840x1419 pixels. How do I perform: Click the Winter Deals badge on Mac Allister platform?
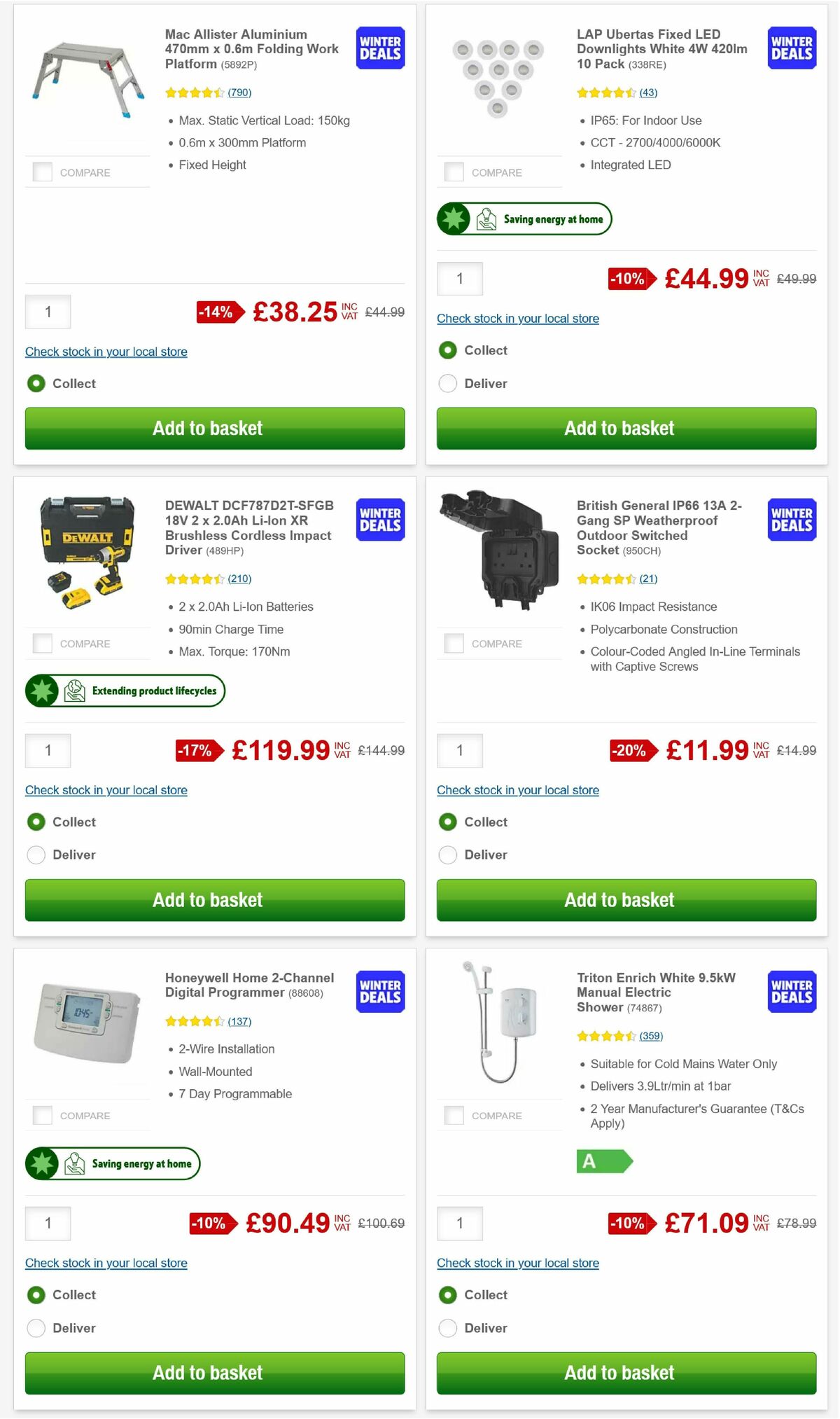click(x=379, y=48)
